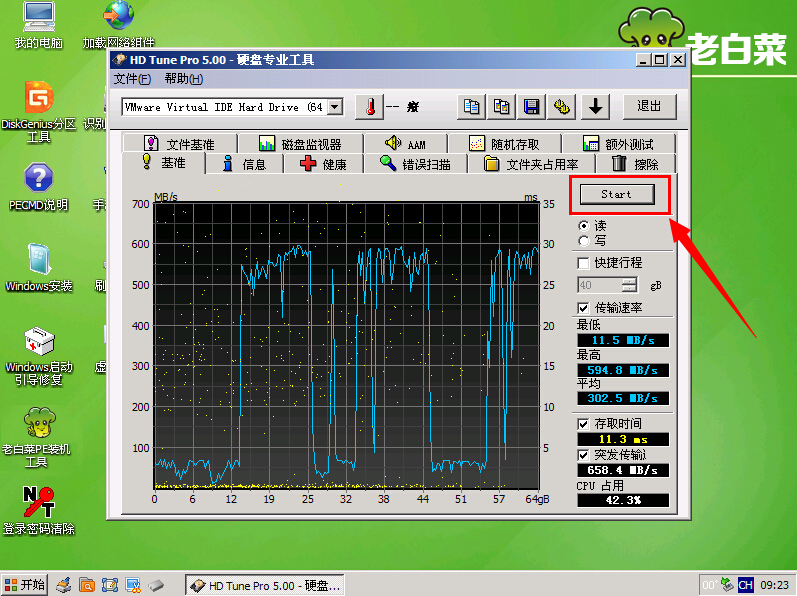The image size is (797, 596).
Task: Switch to the 随机存取 tab
Action: 505,144
